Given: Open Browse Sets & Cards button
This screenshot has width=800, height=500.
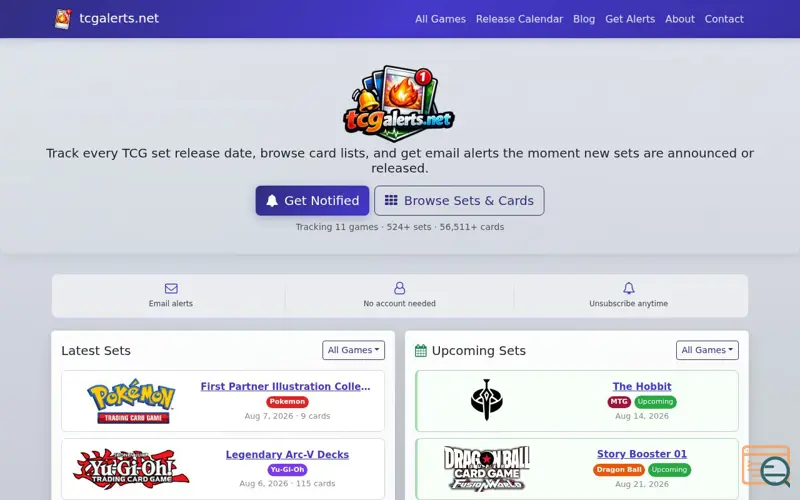Looking at the screenshot, I should tap(459, 201).
